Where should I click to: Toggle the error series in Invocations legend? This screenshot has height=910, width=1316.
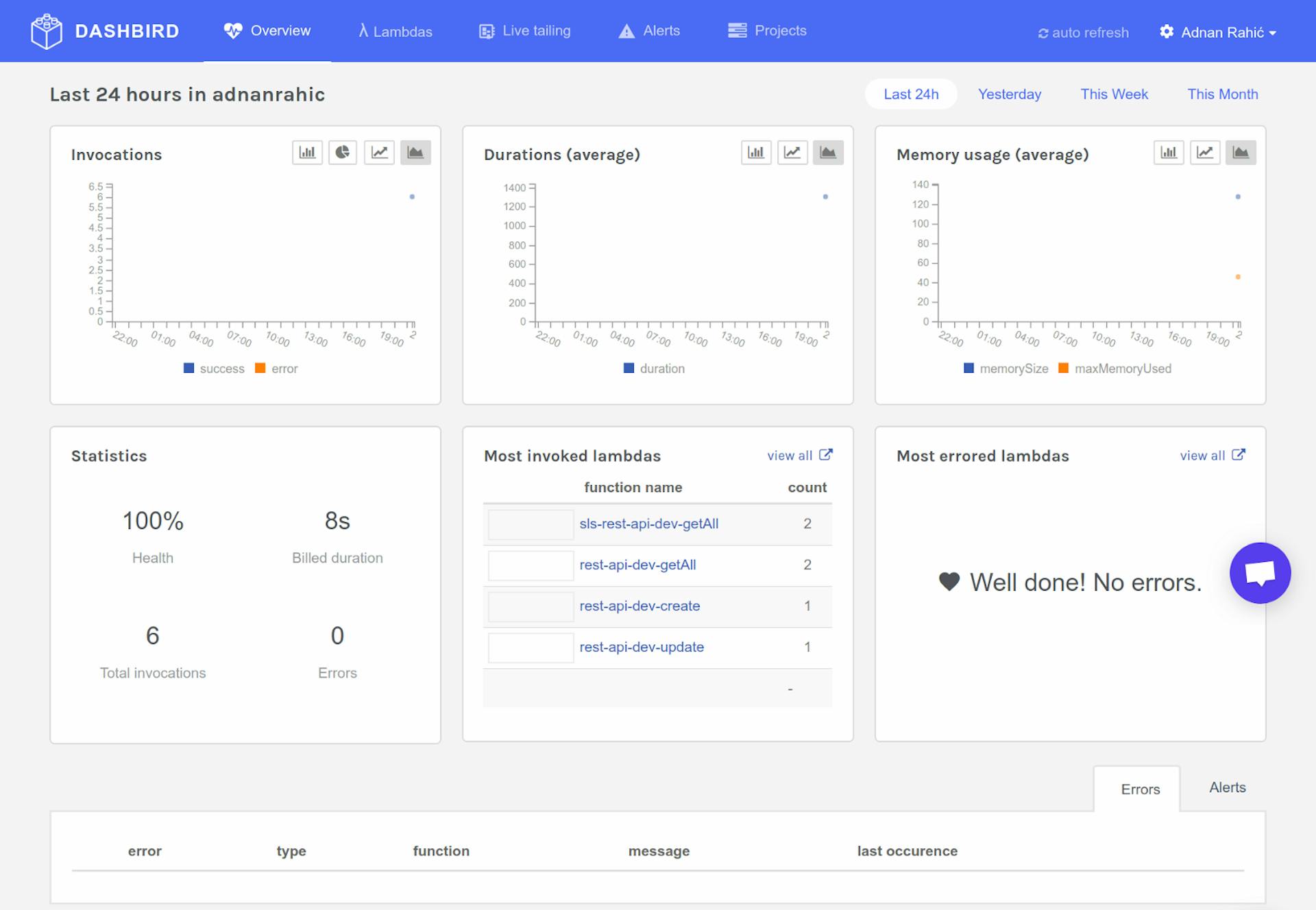(277, 369)
